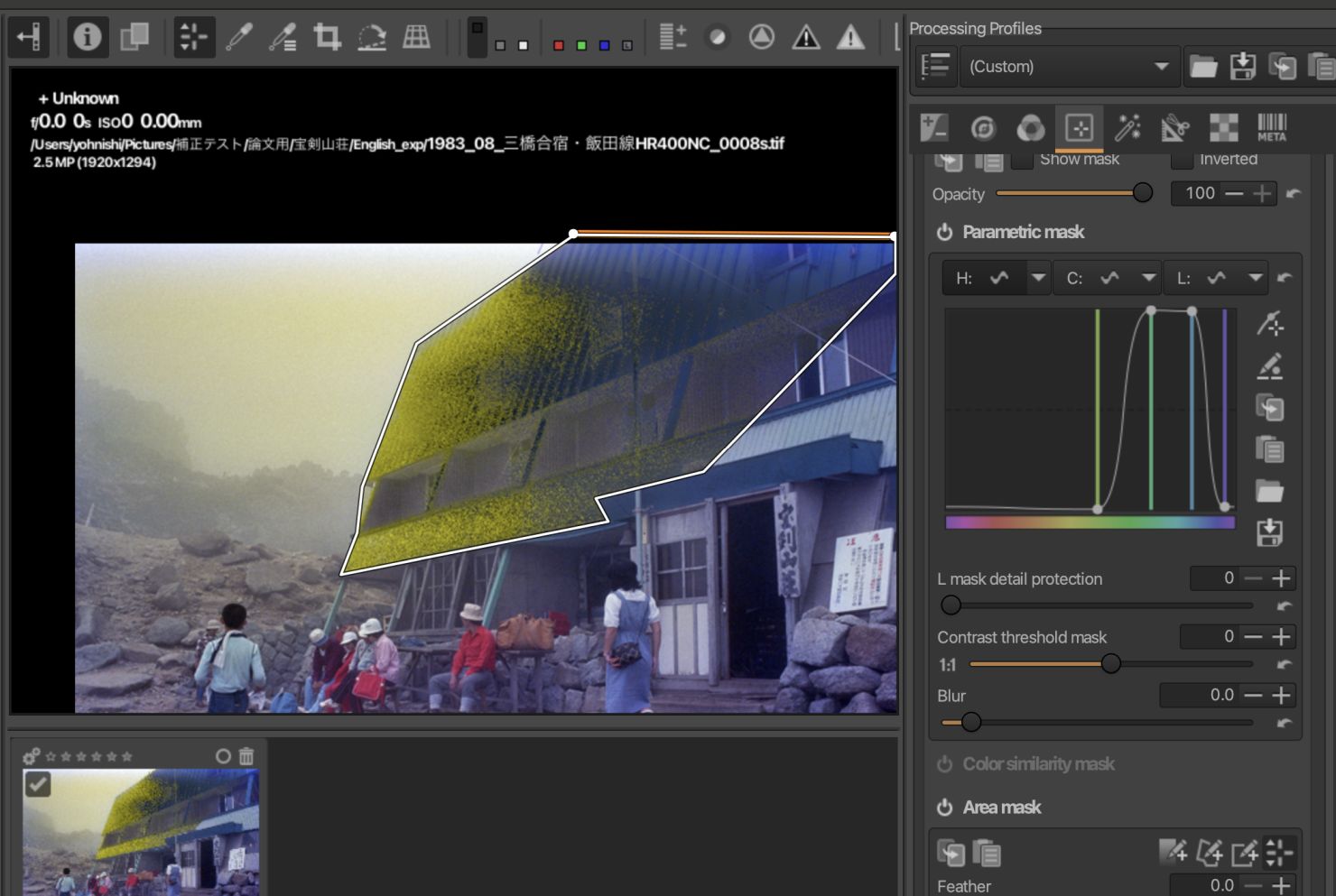1336x896 pixels.
Task: Enable the Show mask checkbox
Action: click(x=1022, y=160)
